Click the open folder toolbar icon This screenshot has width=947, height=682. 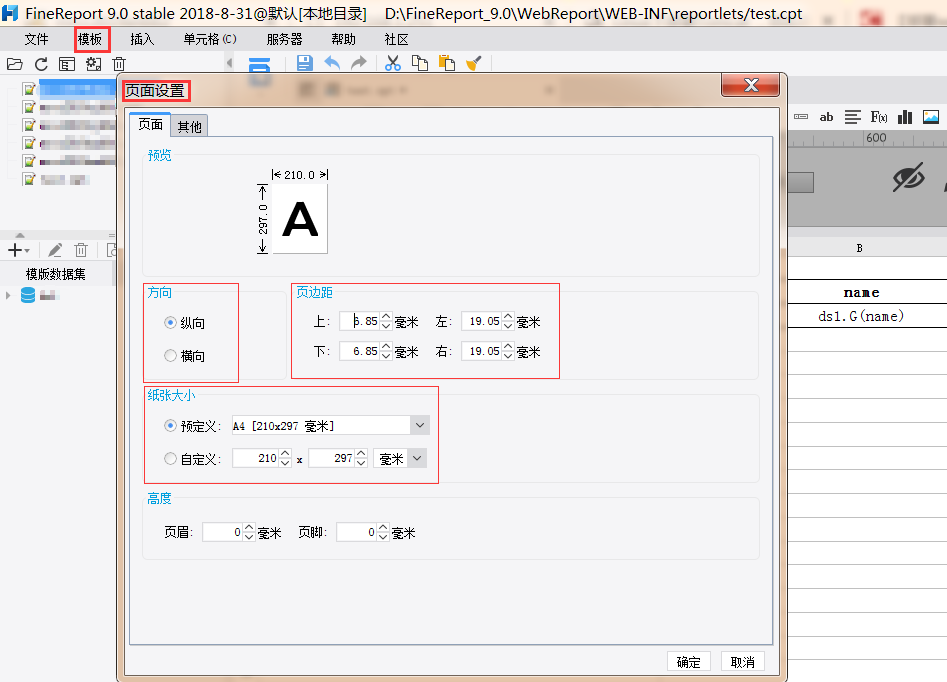14,64
